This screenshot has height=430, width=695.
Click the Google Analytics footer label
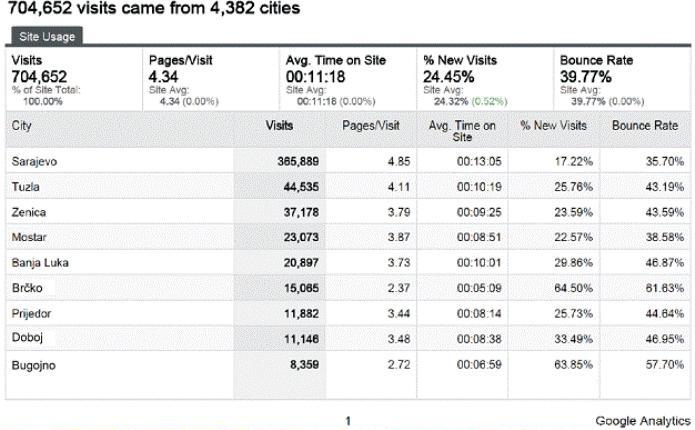pyautogui.click(x=642, y=421)
